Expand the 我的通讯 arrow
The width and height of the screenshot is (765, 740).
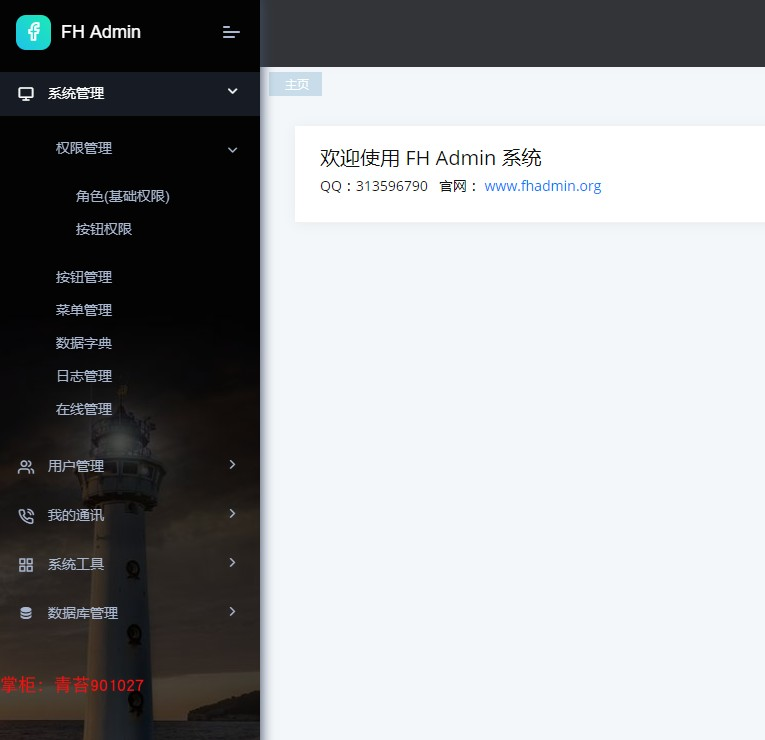pos(232,513)
